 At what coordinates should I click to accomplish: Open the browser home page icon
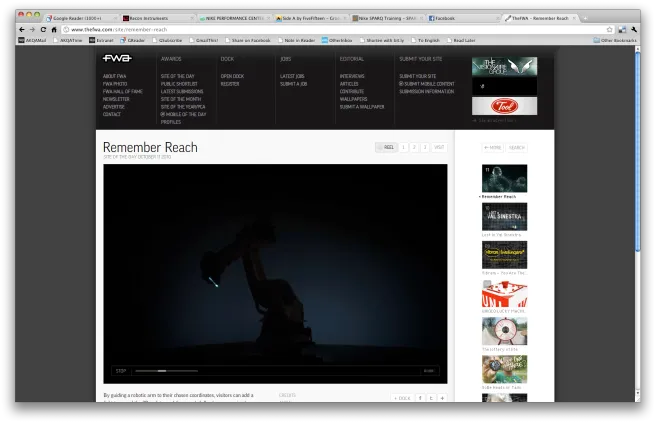[54, 30]
